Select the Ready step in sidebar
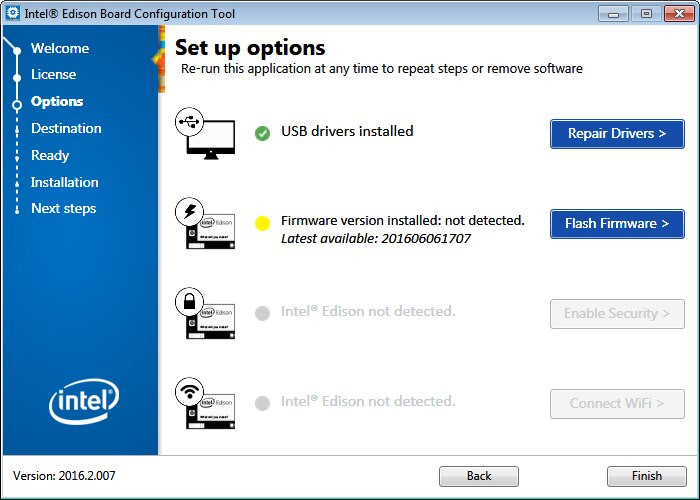Screen dimensions: 700x500 click(50, 155)
